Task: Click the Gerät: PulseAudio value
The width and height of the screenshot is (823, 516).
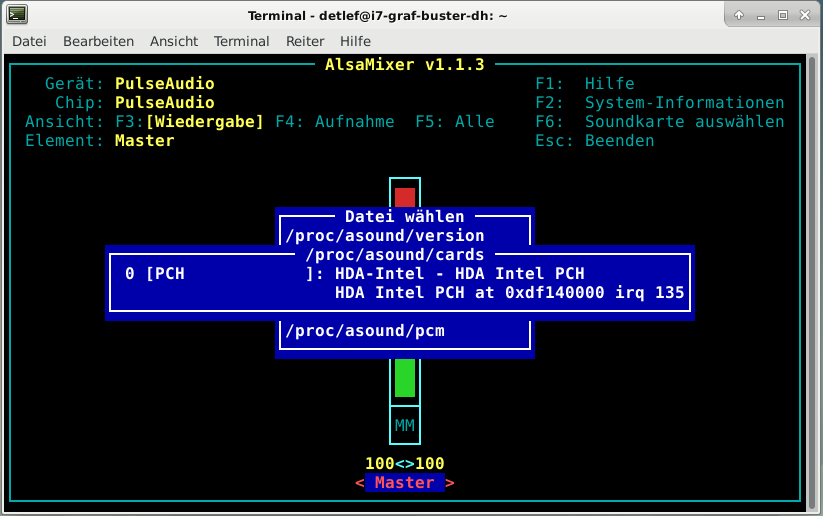Action: coord(165,83)
